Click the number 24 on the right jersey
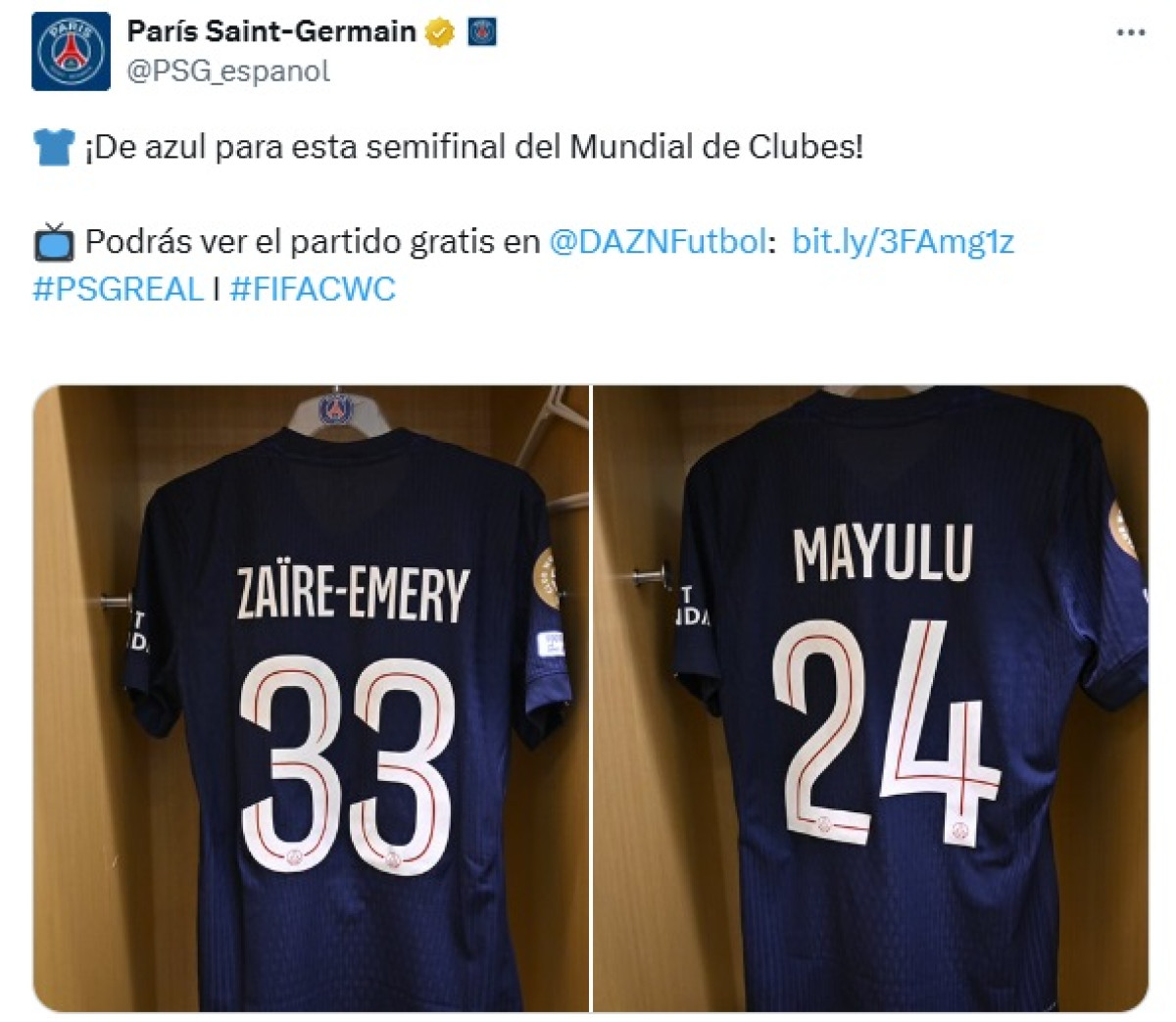 click(x=887, y=732)
